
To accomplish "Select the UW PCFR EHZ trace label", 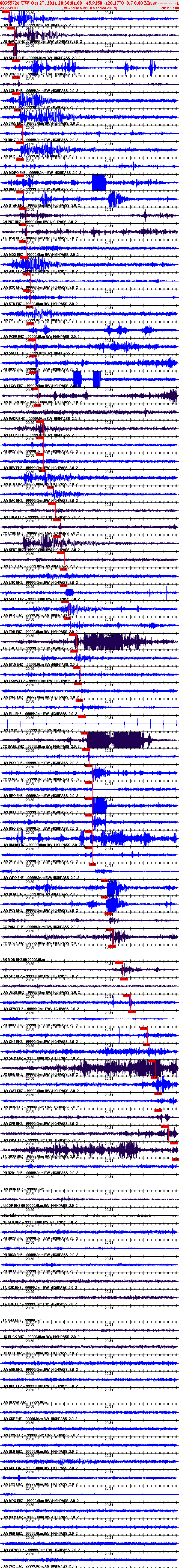I will tap(41, 337).
